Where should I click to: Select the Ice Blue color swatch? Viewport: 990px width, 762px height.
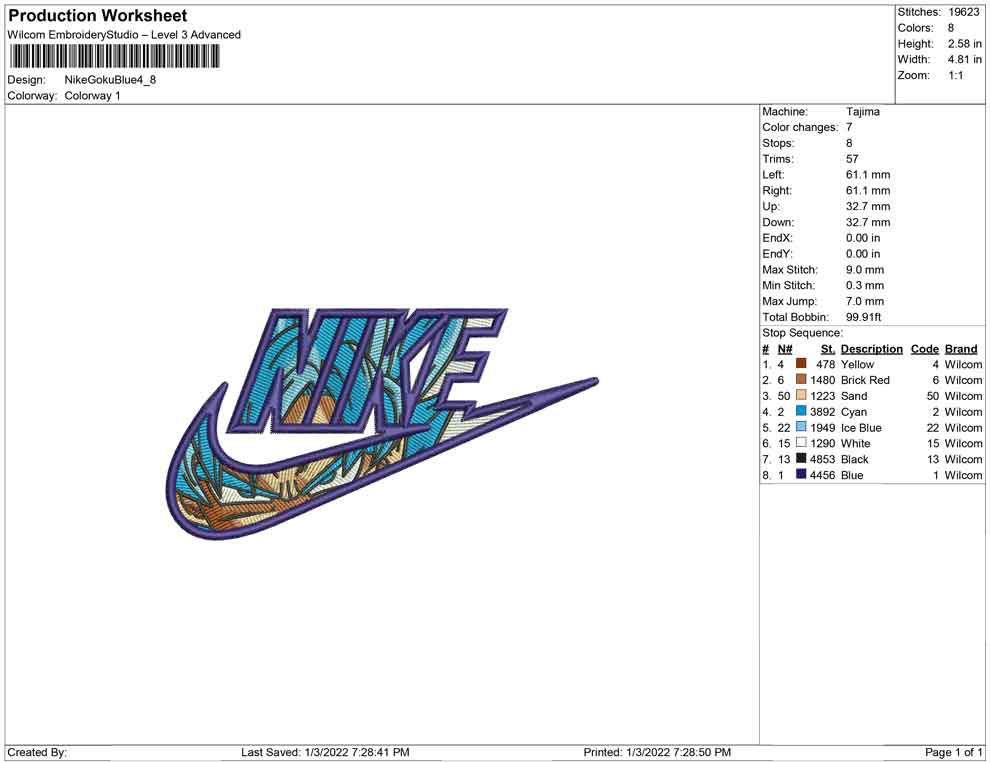tap(801, 427)
